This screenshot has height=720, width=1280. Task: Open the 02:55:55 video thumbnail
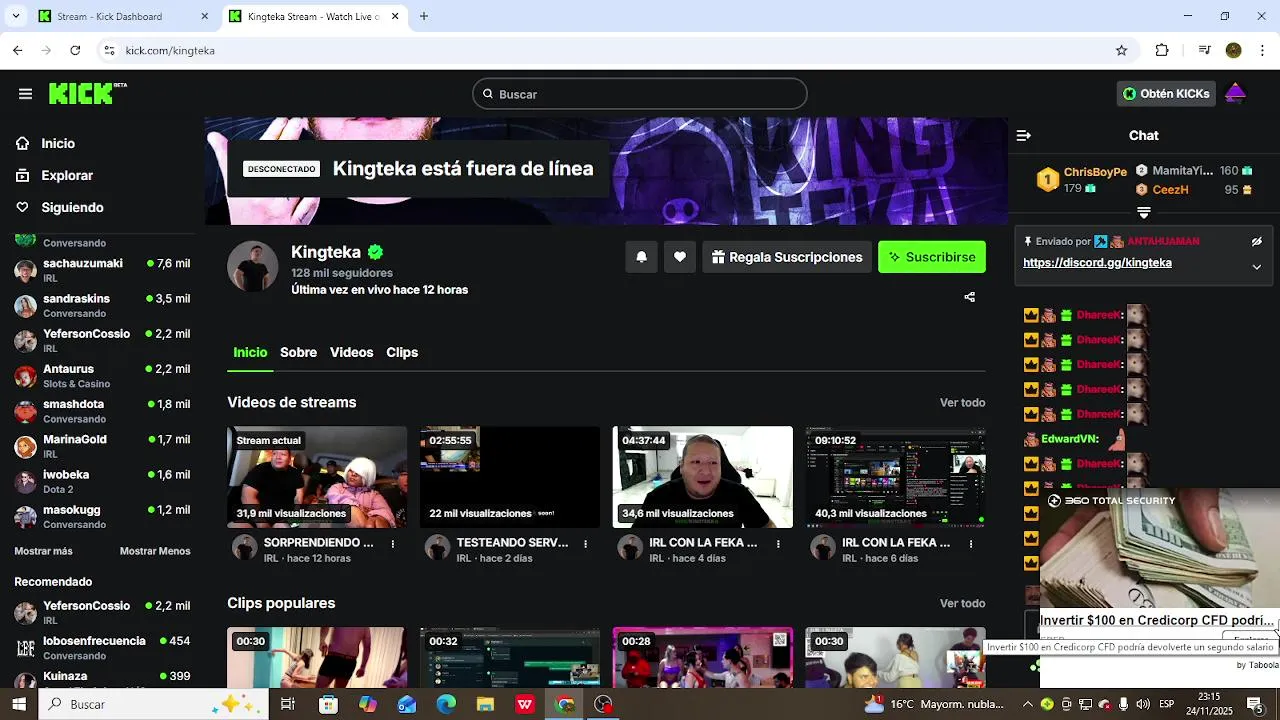click(510, 477)
